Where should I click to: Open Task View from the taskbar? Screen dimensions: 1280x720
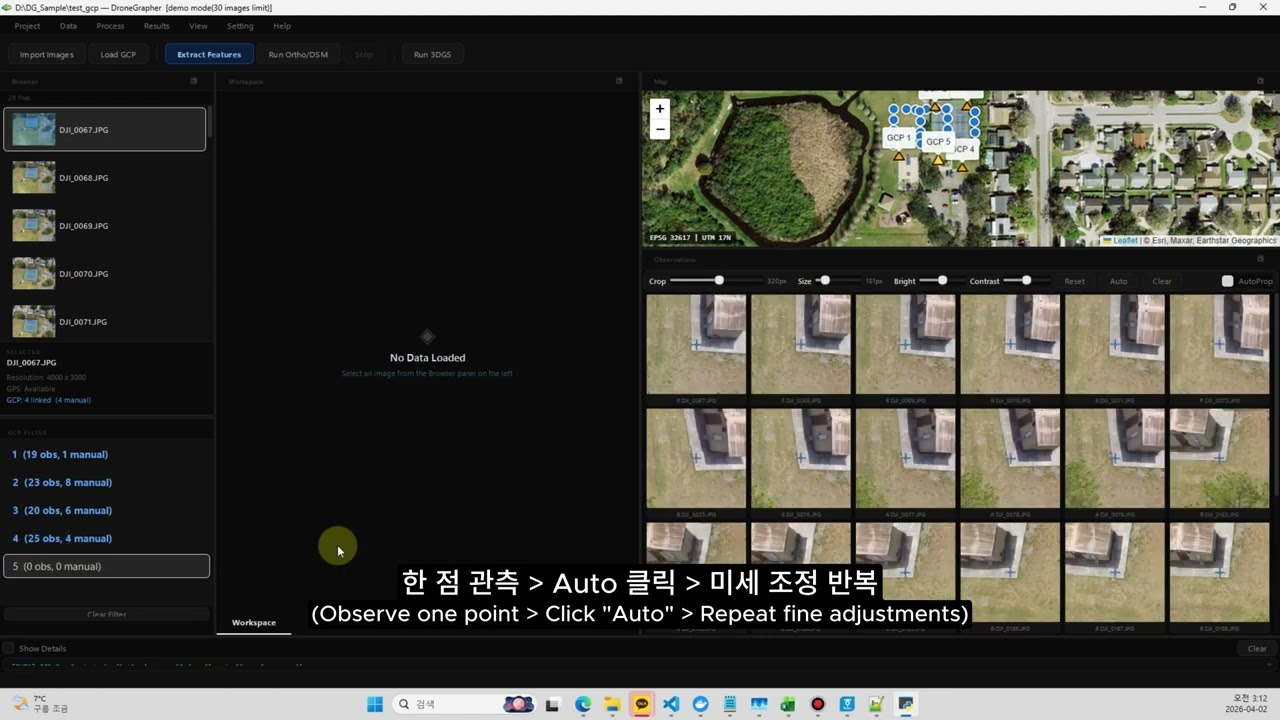click(x=552, y=704)
